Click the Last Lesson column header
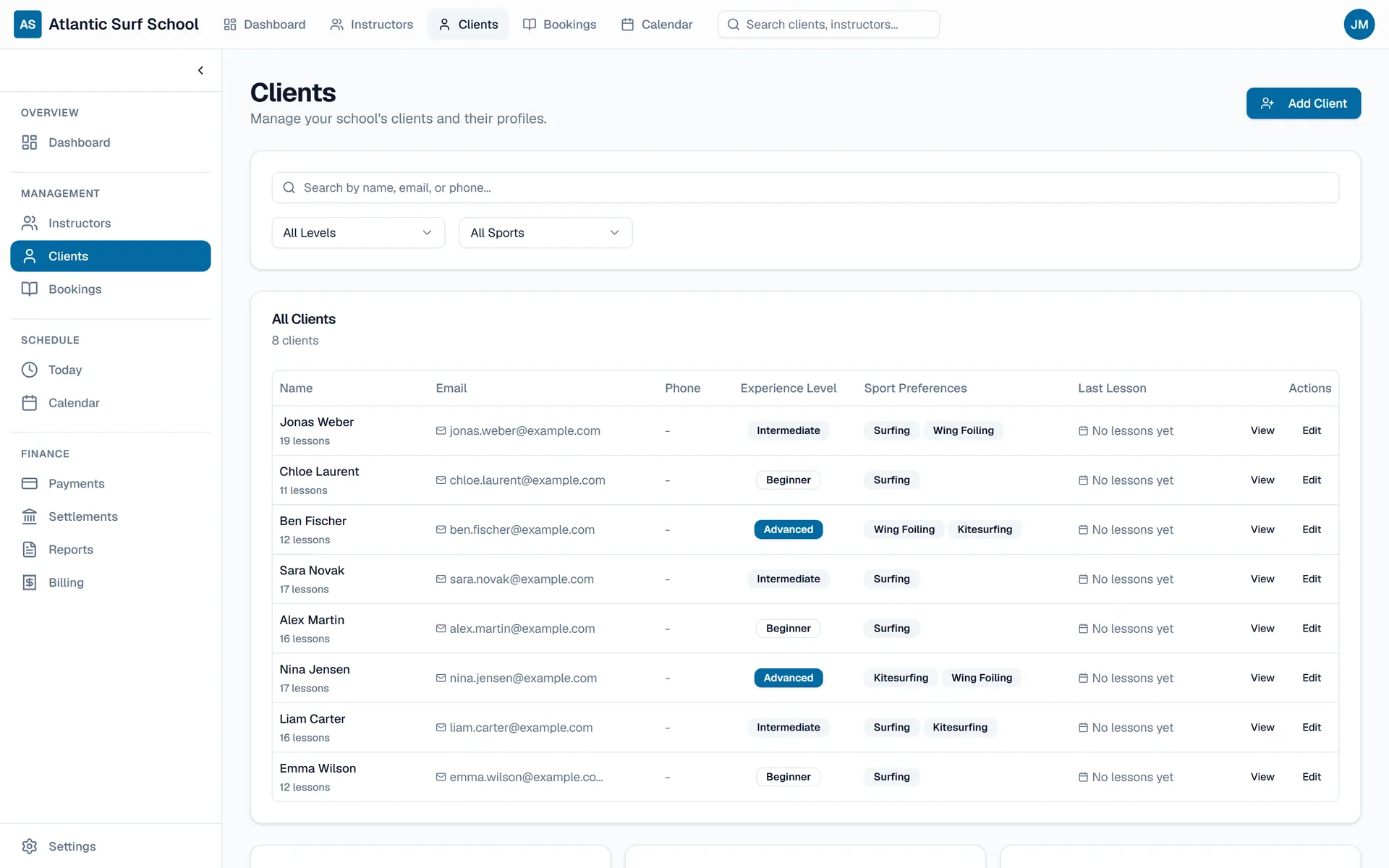1389x868 pixels. 1112,388
